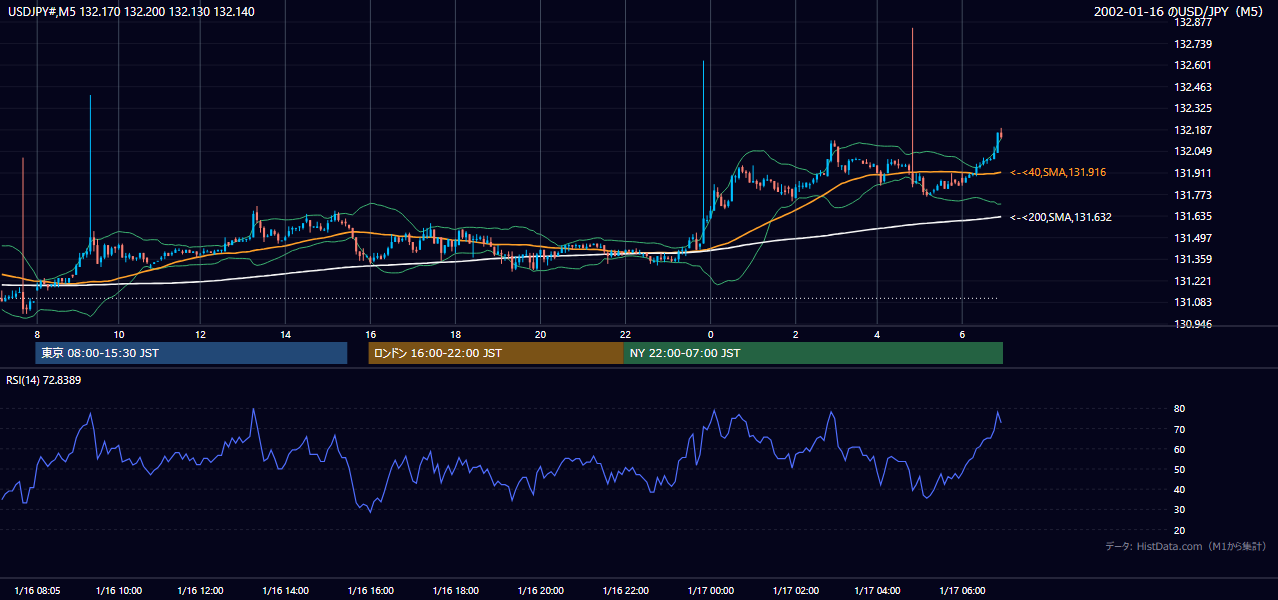Screen dimensions: 1278x600
Task: Click hour label 4 under price chart
Action: (877, 334)
